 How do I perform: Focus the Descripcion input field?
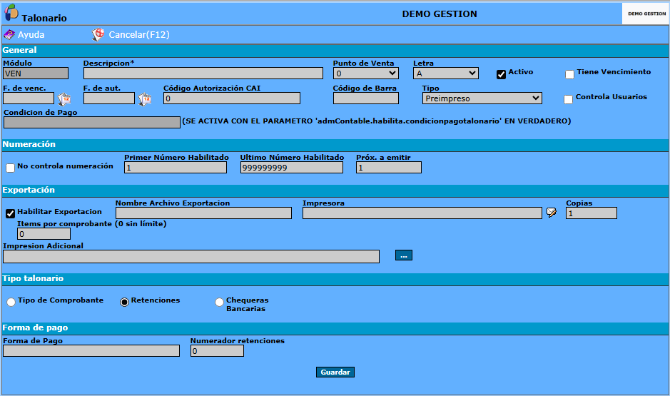pos(203,73)
